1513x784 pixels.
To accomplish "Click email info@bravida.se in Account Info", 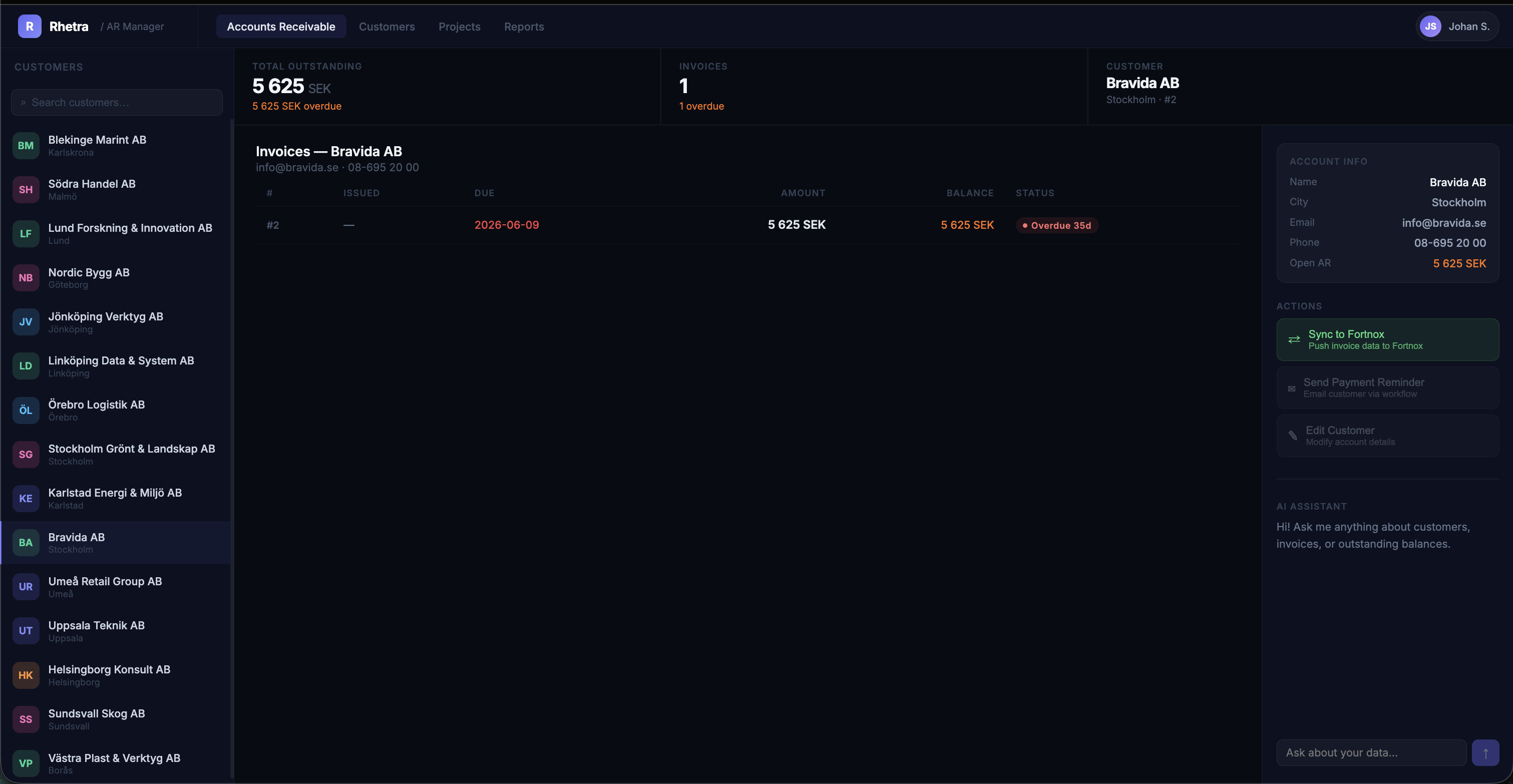I will [x=1444, y=223].
